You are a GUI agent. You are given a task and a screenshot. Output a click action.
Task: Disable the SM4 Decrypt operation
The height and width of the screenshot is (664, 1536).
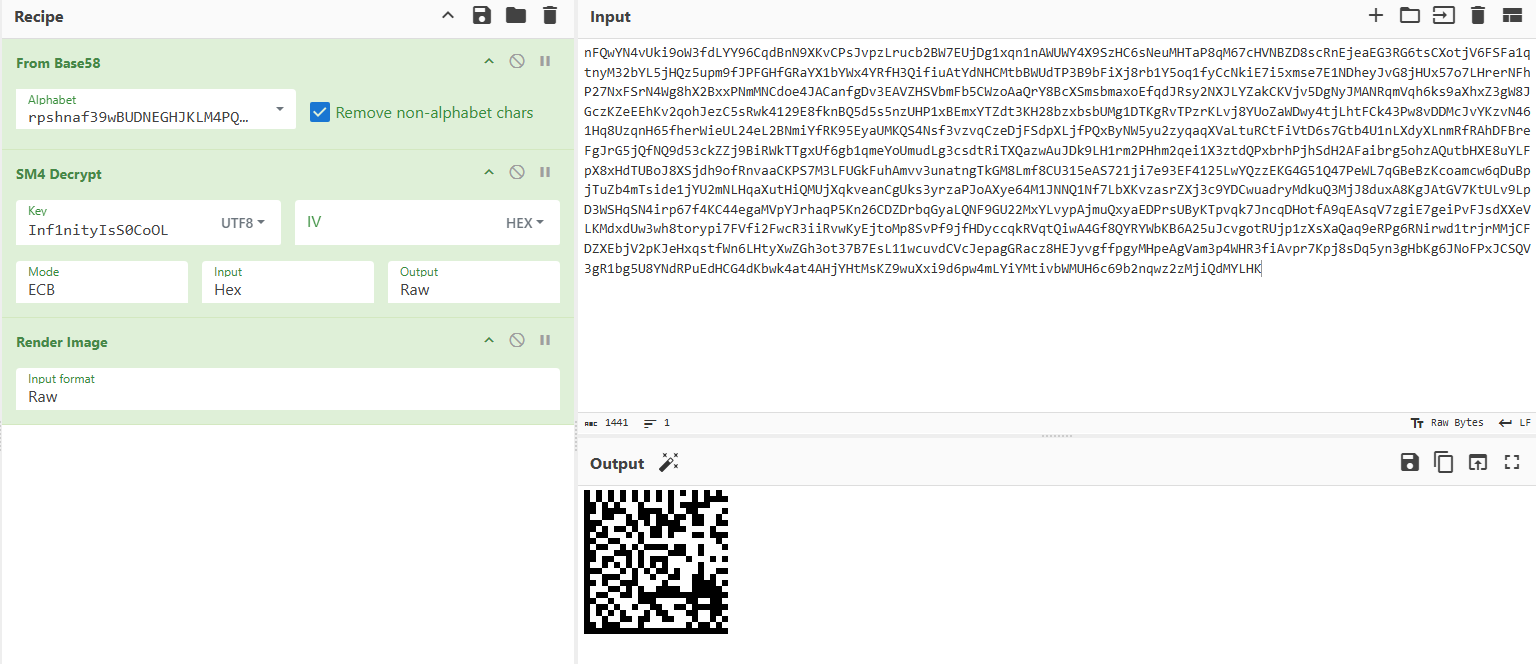coord(517,173)
